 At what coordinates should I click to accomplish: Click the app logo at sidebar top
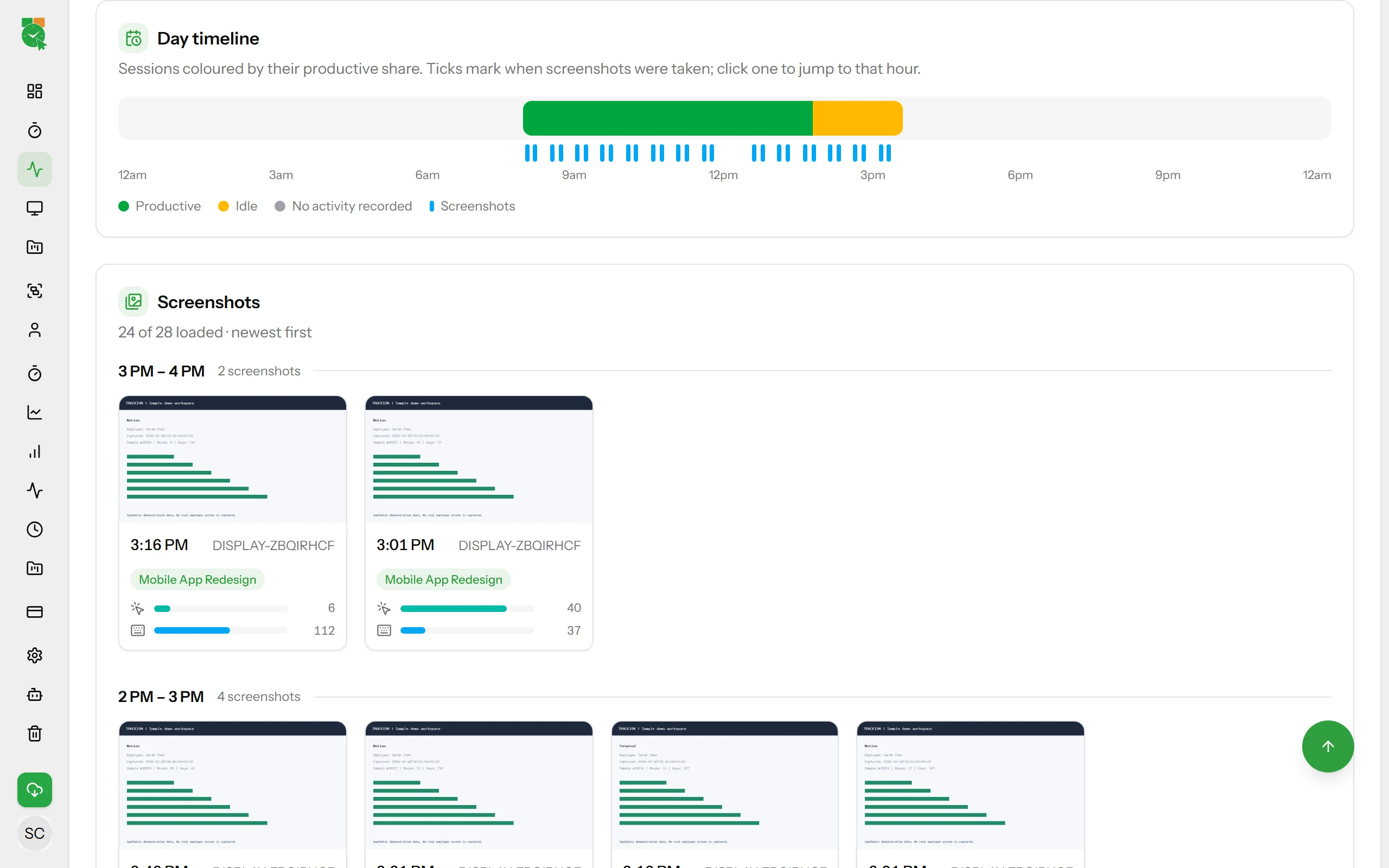point(34,34)
